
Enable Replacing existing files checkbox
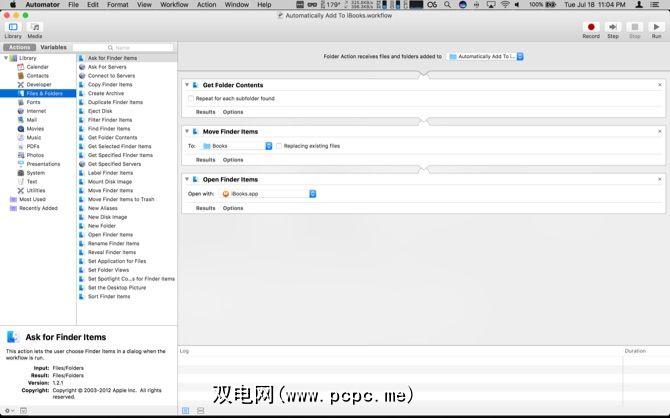[279, 146]
